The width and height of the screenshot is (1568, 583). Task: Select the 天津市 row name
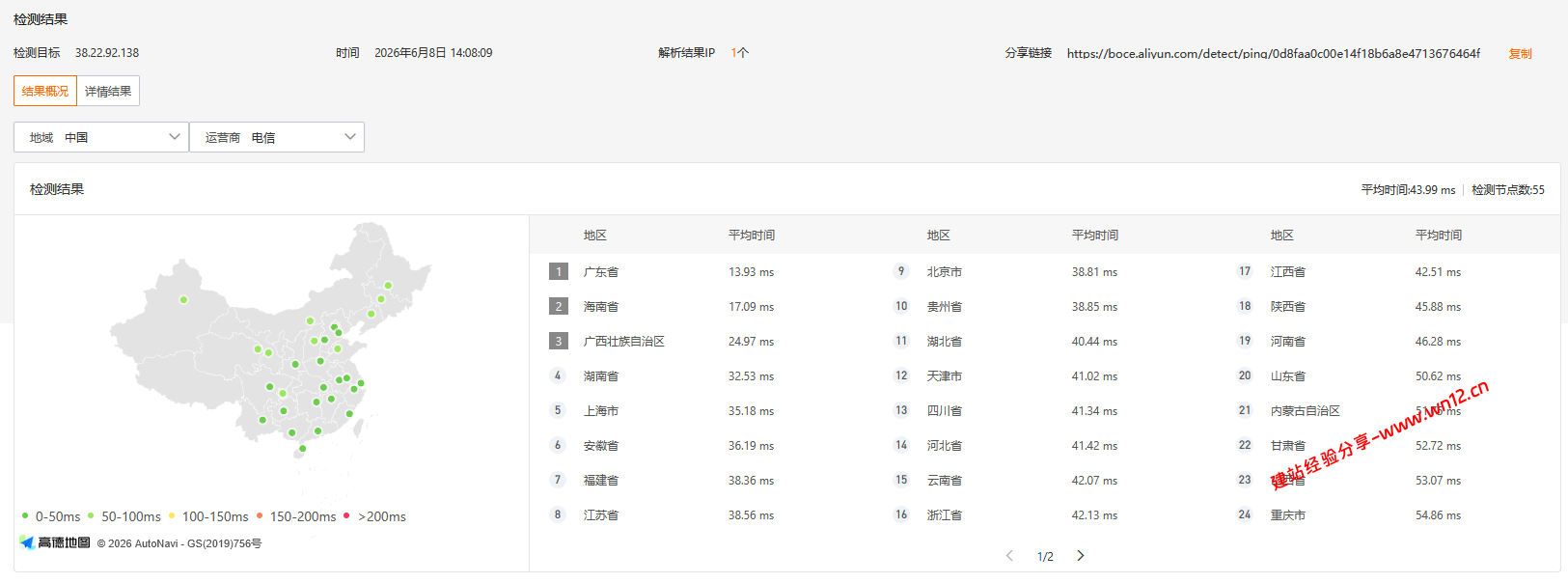click(945, 376)
